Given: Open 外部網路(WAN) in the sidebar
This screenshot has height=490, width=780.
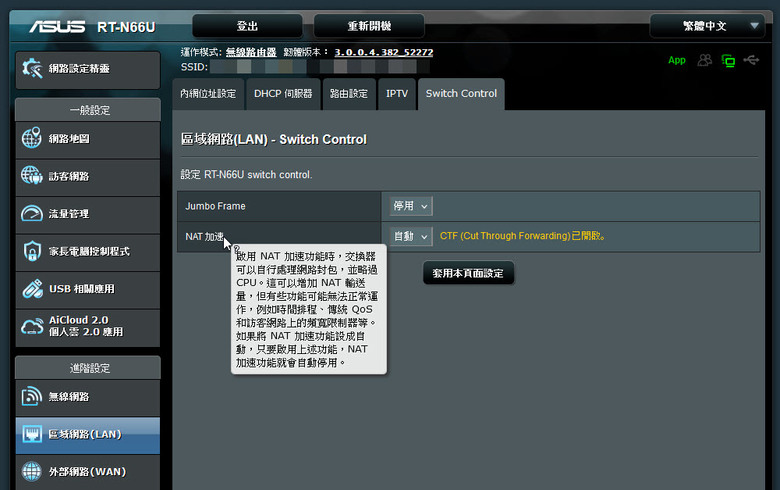Looking at the screenshot, I should click(x=88, y=472).
